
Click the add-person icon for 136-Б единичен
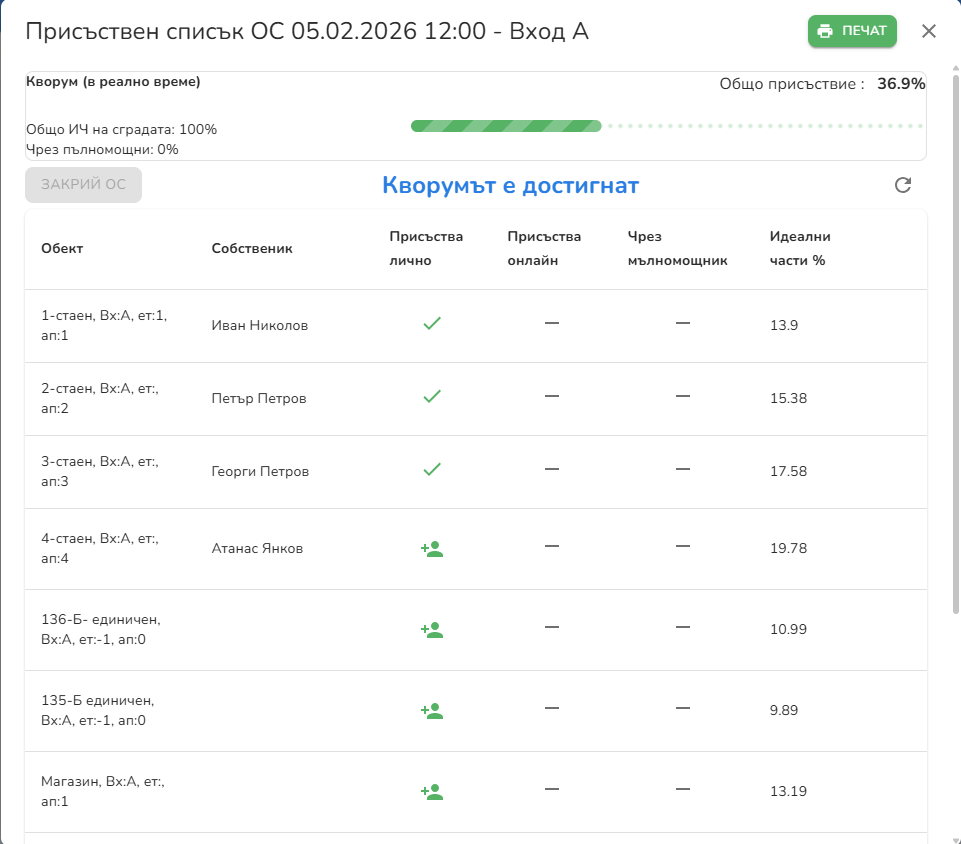pos(431,630)
